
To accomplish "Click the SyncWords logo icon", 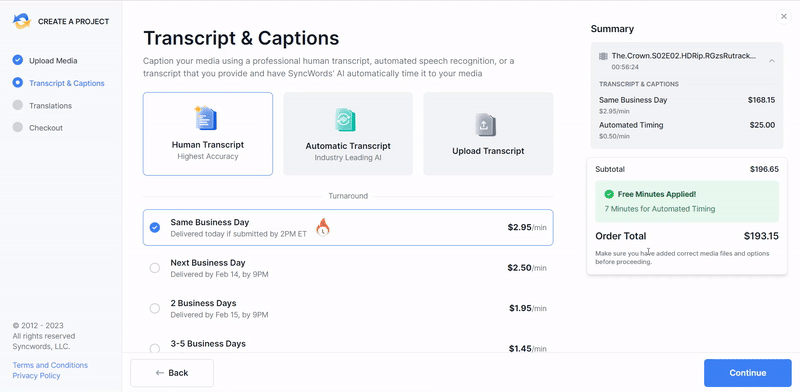I will click(x=22, y=21).
